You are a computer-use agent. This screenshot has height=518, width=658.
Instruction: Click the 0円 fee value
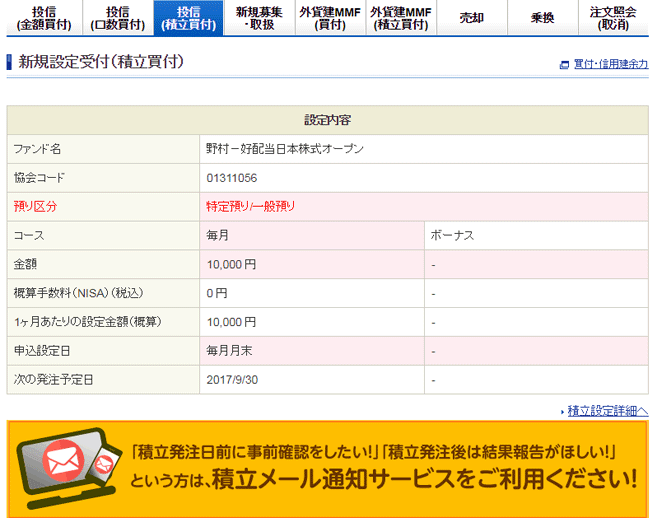click(x=217, y=293)
